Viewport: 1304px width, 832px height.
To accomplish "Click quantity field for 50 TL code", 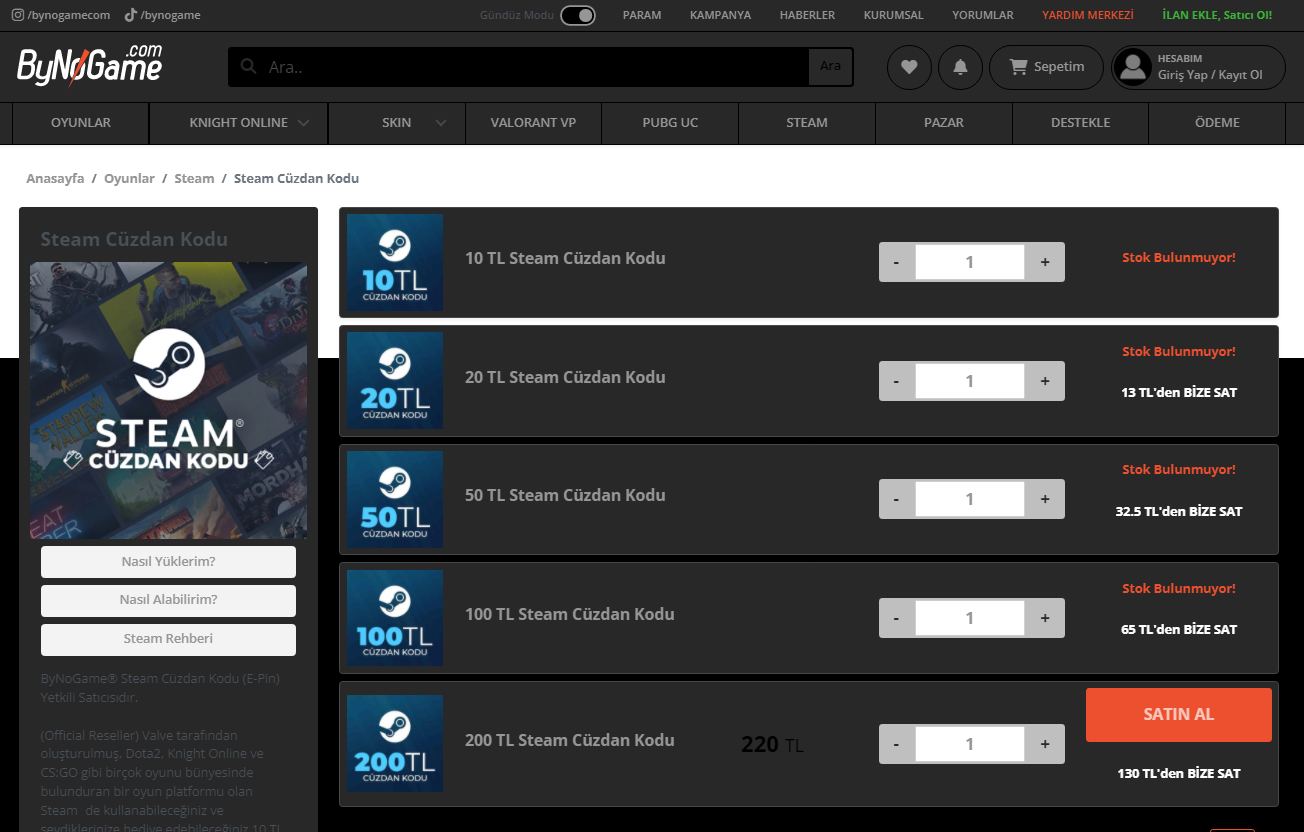I will [970, 499].
